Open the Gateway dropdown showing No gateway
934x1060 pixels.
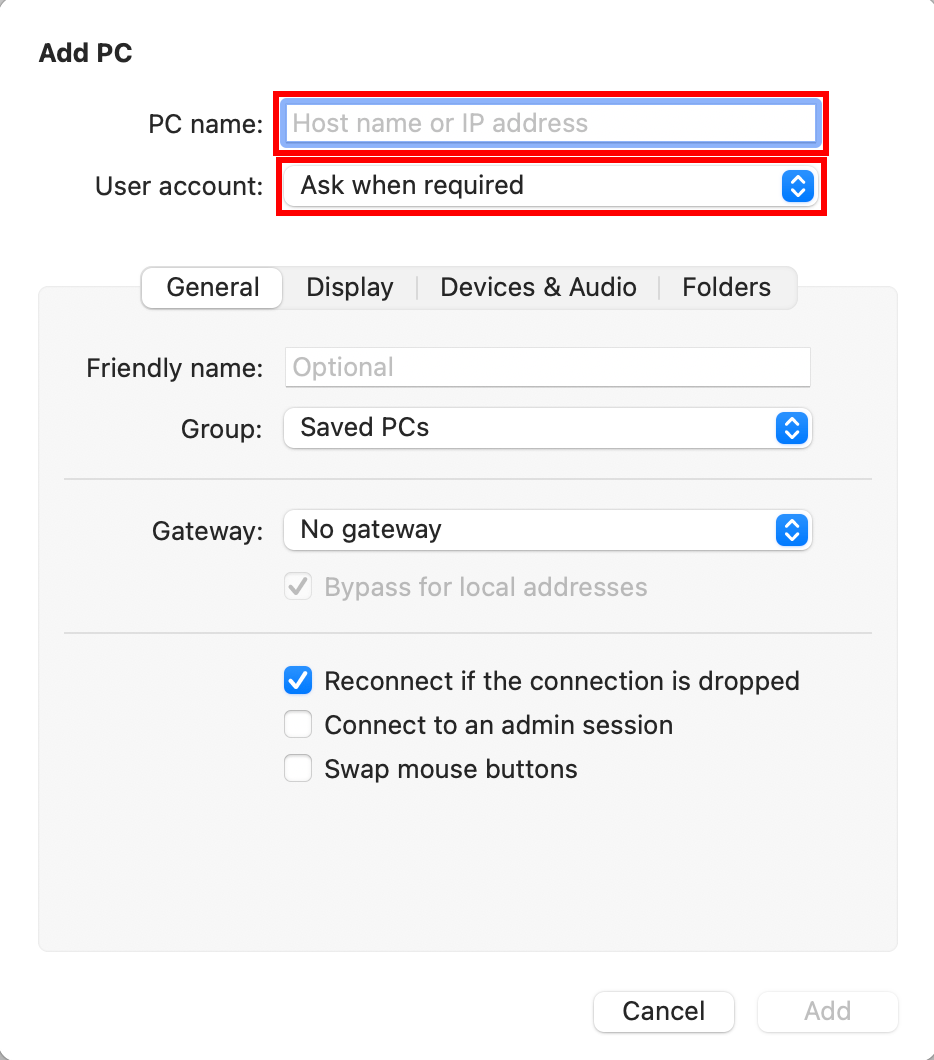(x=547, y=530)
